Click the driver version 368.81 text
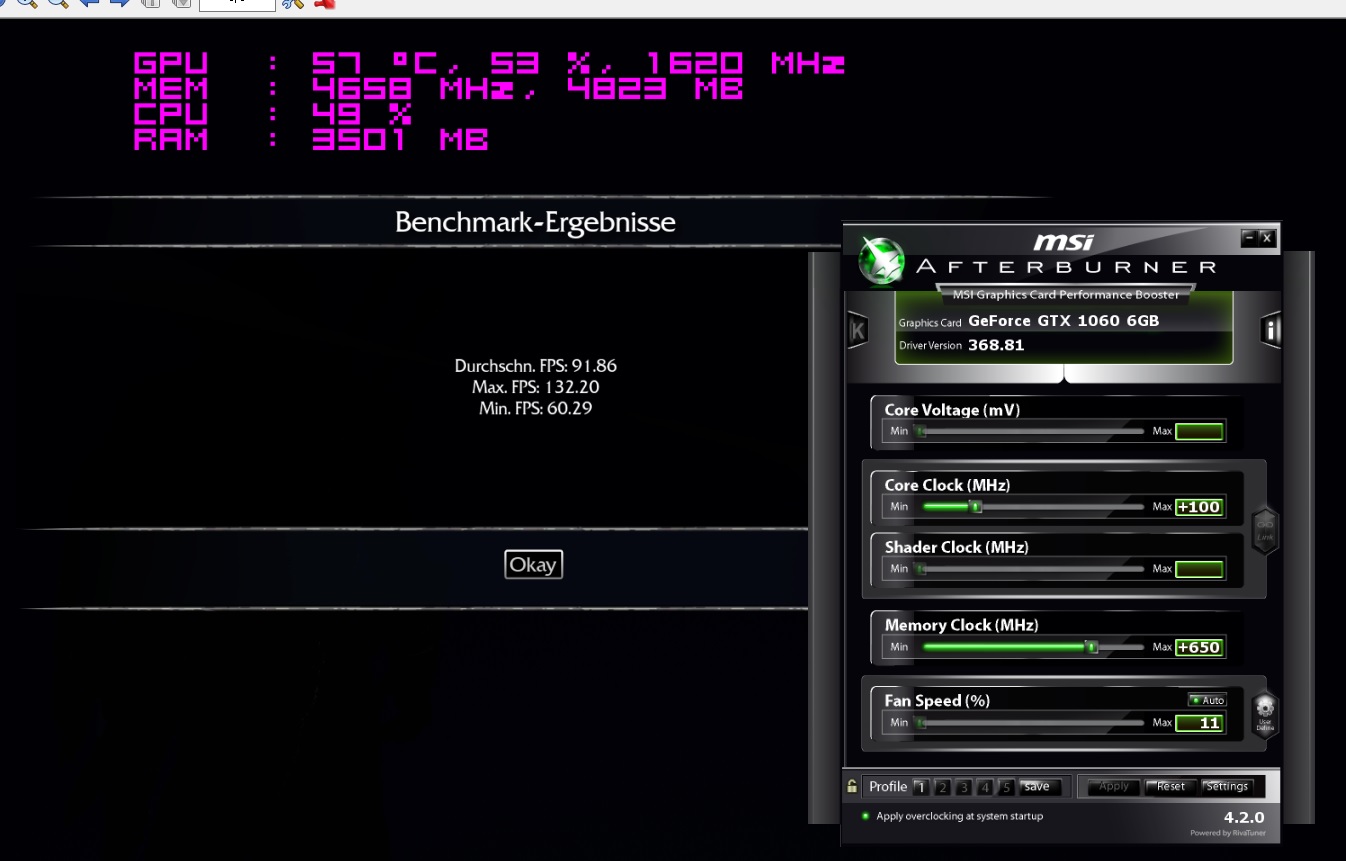The height and width of the screenshot is (861, 1346). point(996,345)
